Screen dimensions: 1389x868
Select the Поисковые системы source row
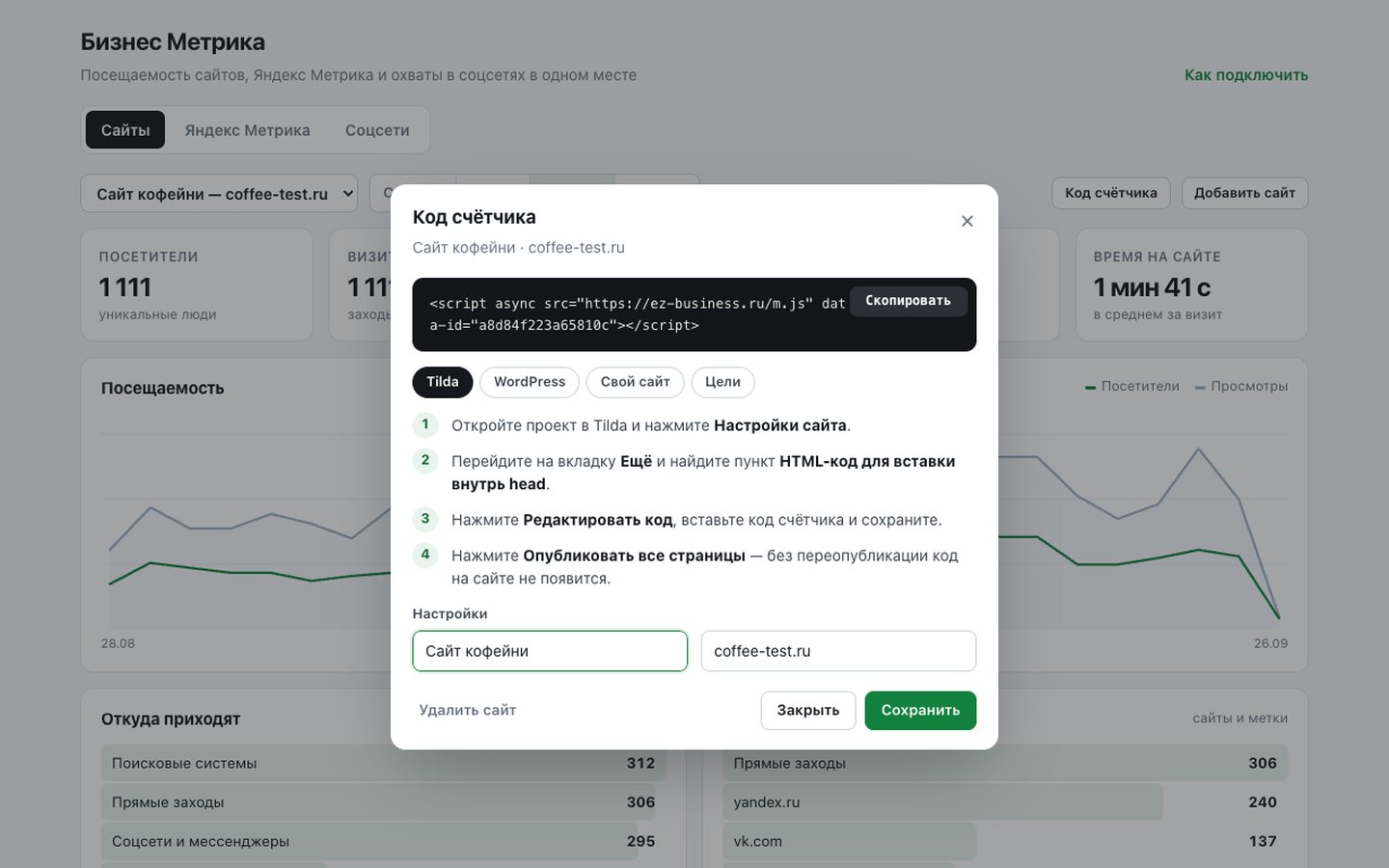tap(384, 763)
